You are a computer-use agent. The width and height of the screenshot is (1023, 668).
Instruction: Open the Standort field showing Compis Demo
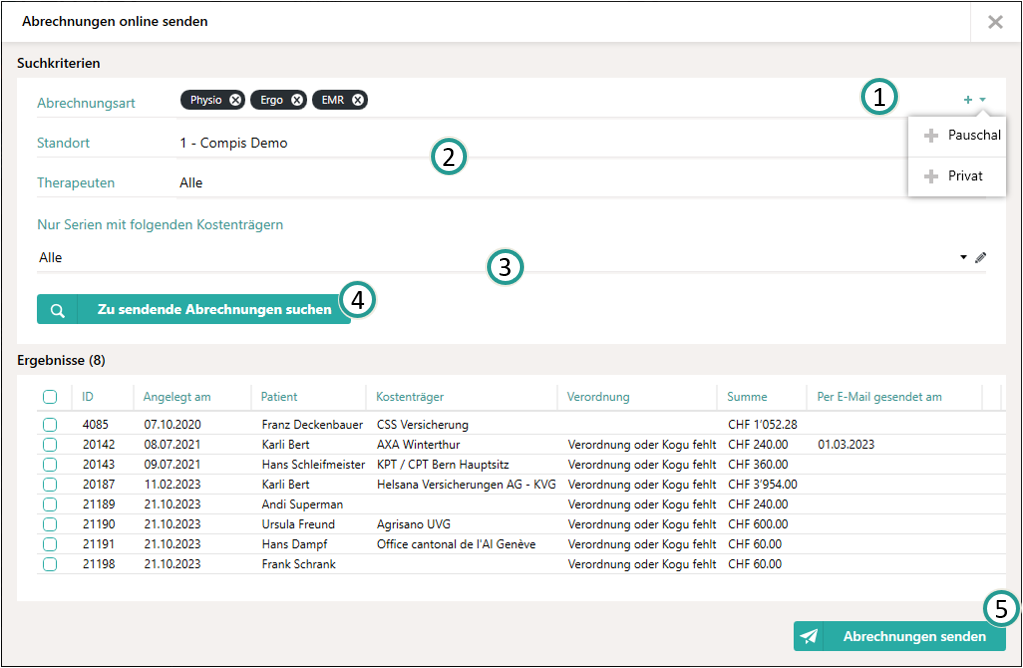(x=234, y=143)
